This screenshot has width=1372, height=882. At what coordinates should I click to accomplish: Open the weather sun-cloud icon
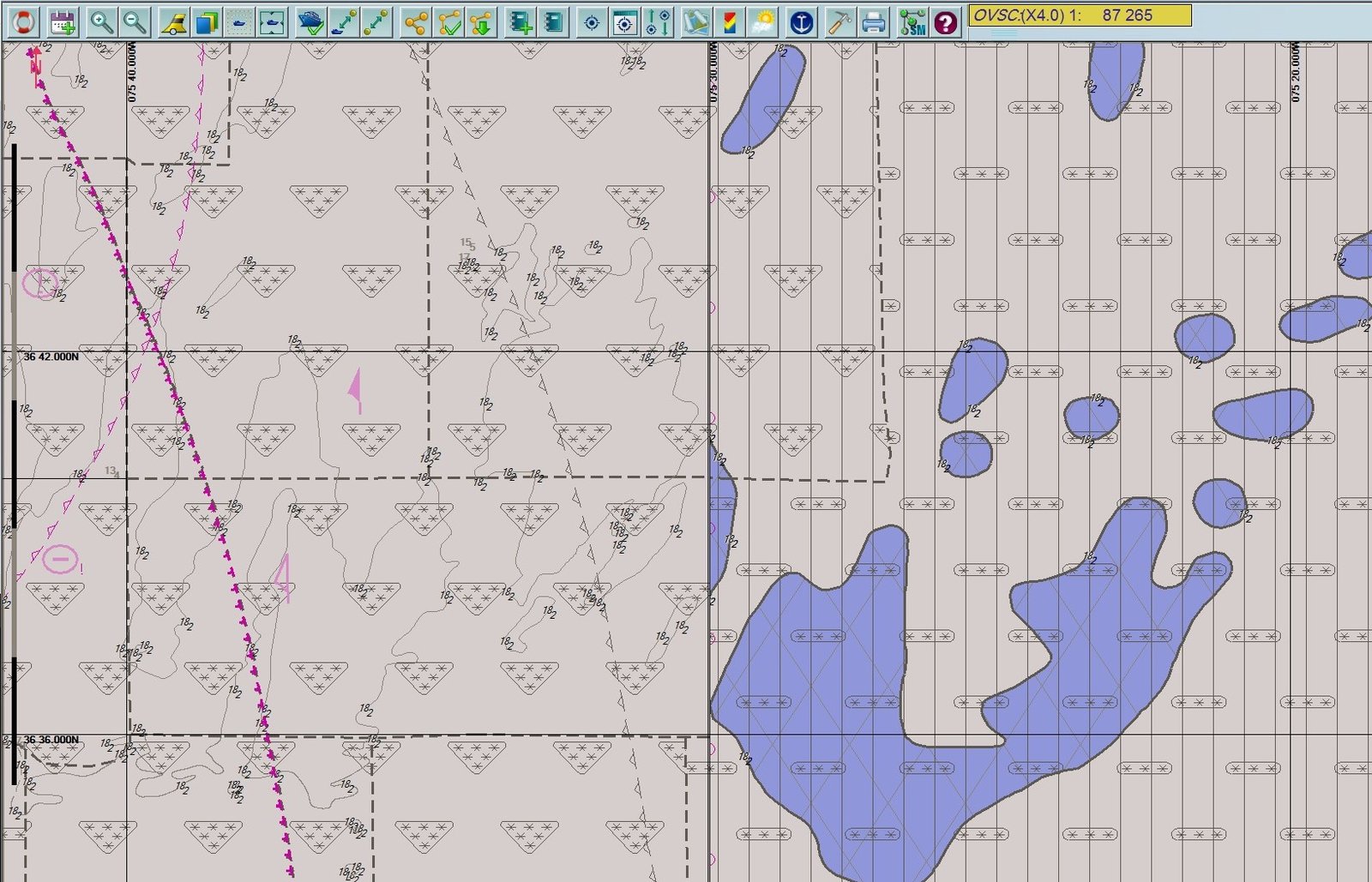click(x=762, y=22)
